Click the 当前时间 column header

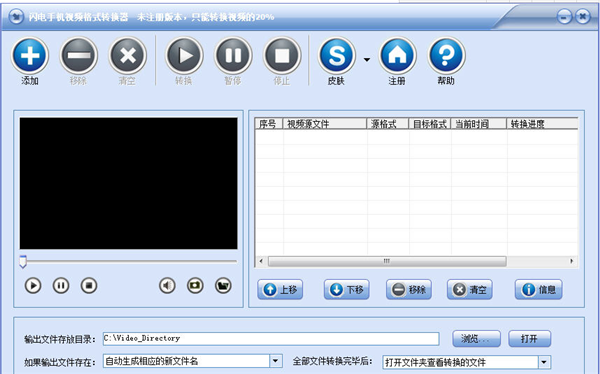point(479,124)
